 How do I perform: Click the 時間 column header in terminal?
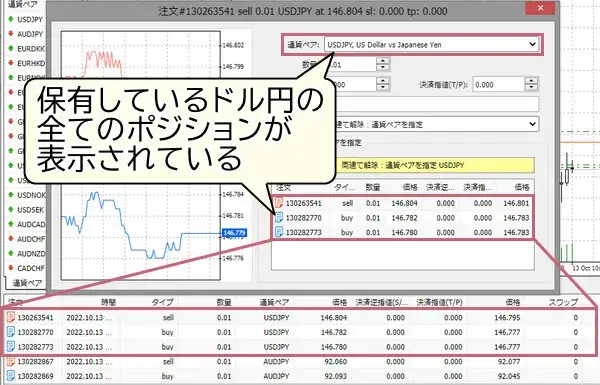pyautogui.click(x=108, y=302)
